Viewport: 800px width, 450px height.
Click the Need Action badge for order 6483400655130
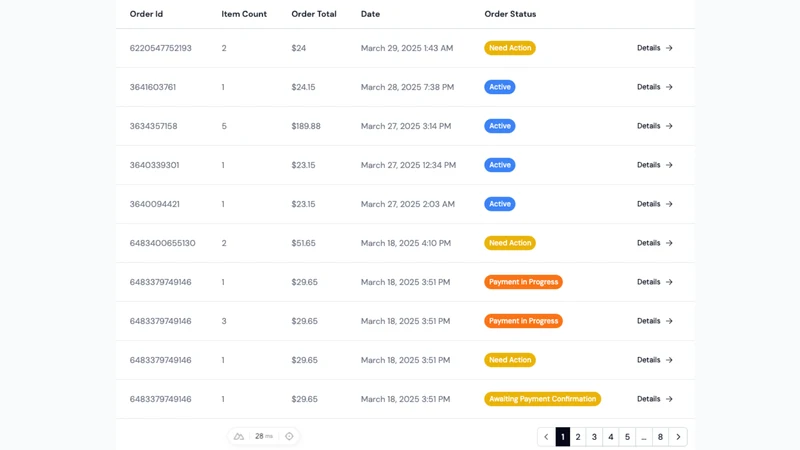[x=510, y=243]
